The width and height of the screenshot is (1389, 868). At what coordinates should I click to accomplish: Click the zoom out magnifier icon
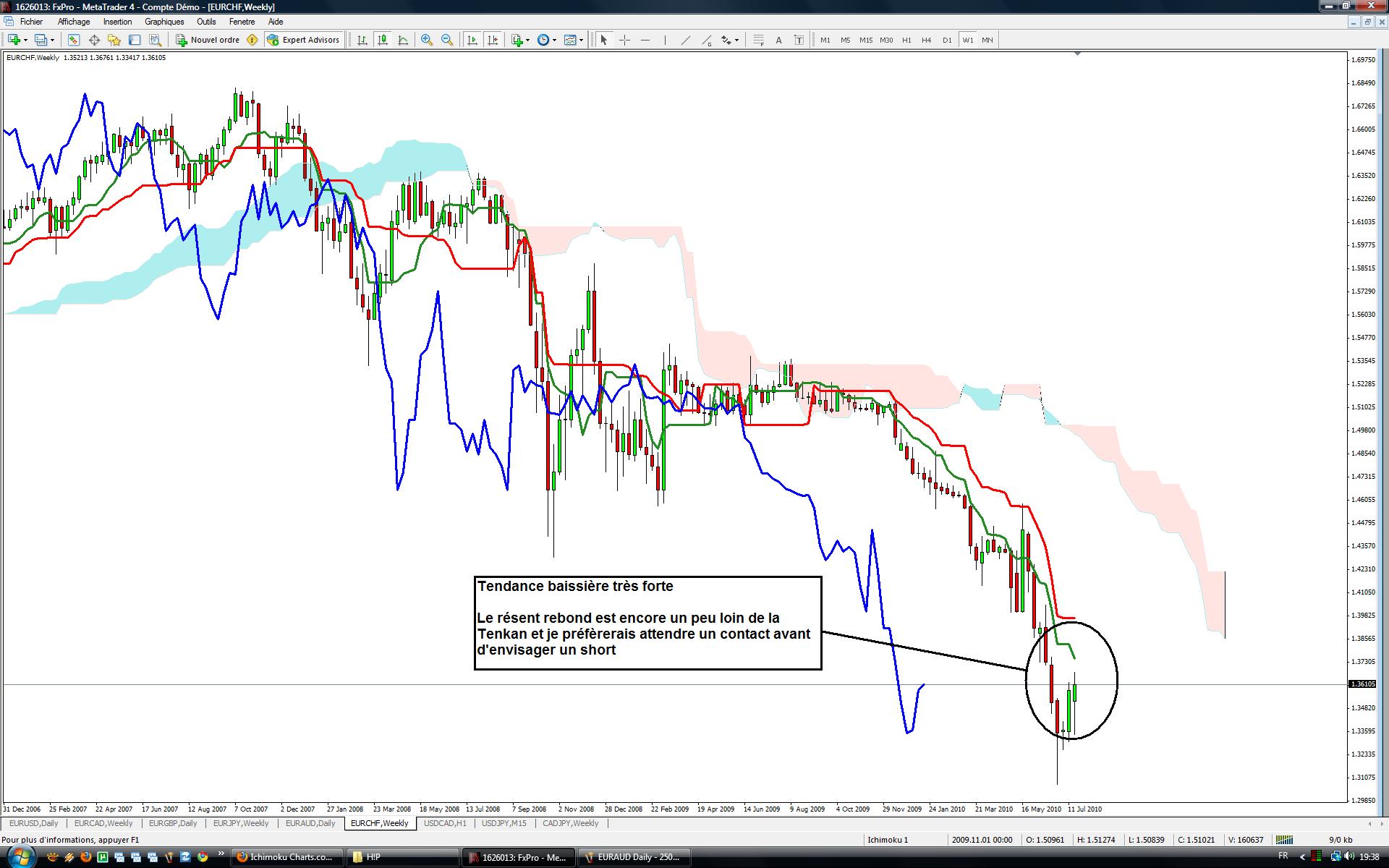coord(447,41)
